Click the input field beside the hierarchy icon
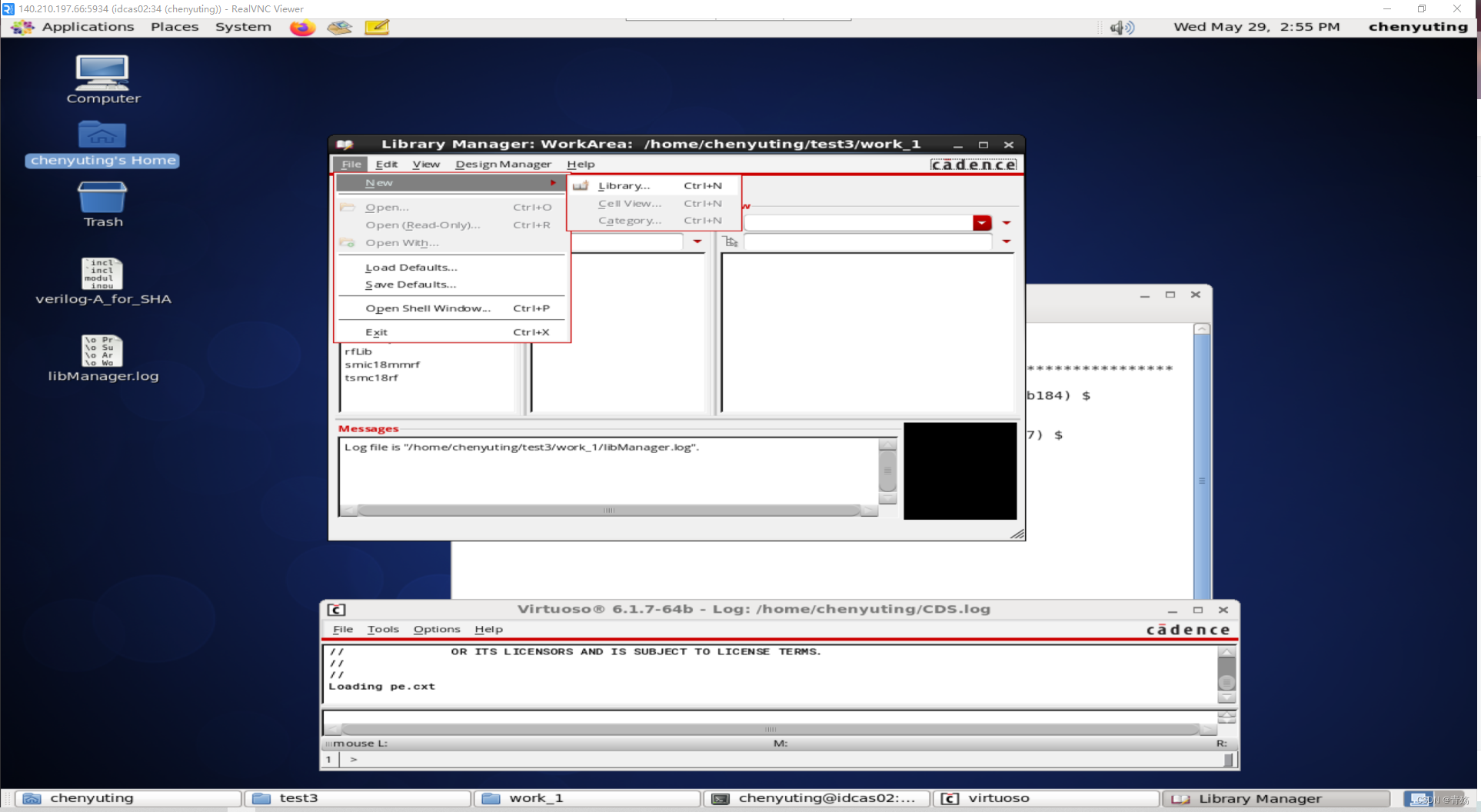Image resolution: width=1481 pixels, height=812 pixels. pyautogui.click(x=868, y=241)
